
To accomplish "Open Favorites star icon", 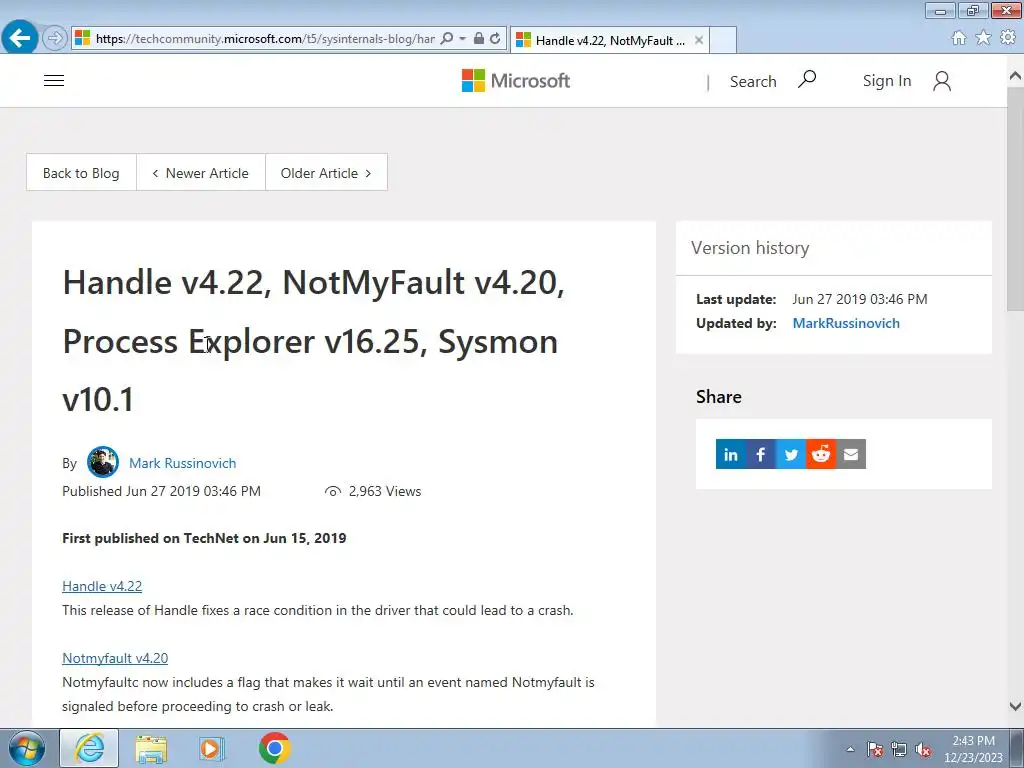I will click(983, 38).
